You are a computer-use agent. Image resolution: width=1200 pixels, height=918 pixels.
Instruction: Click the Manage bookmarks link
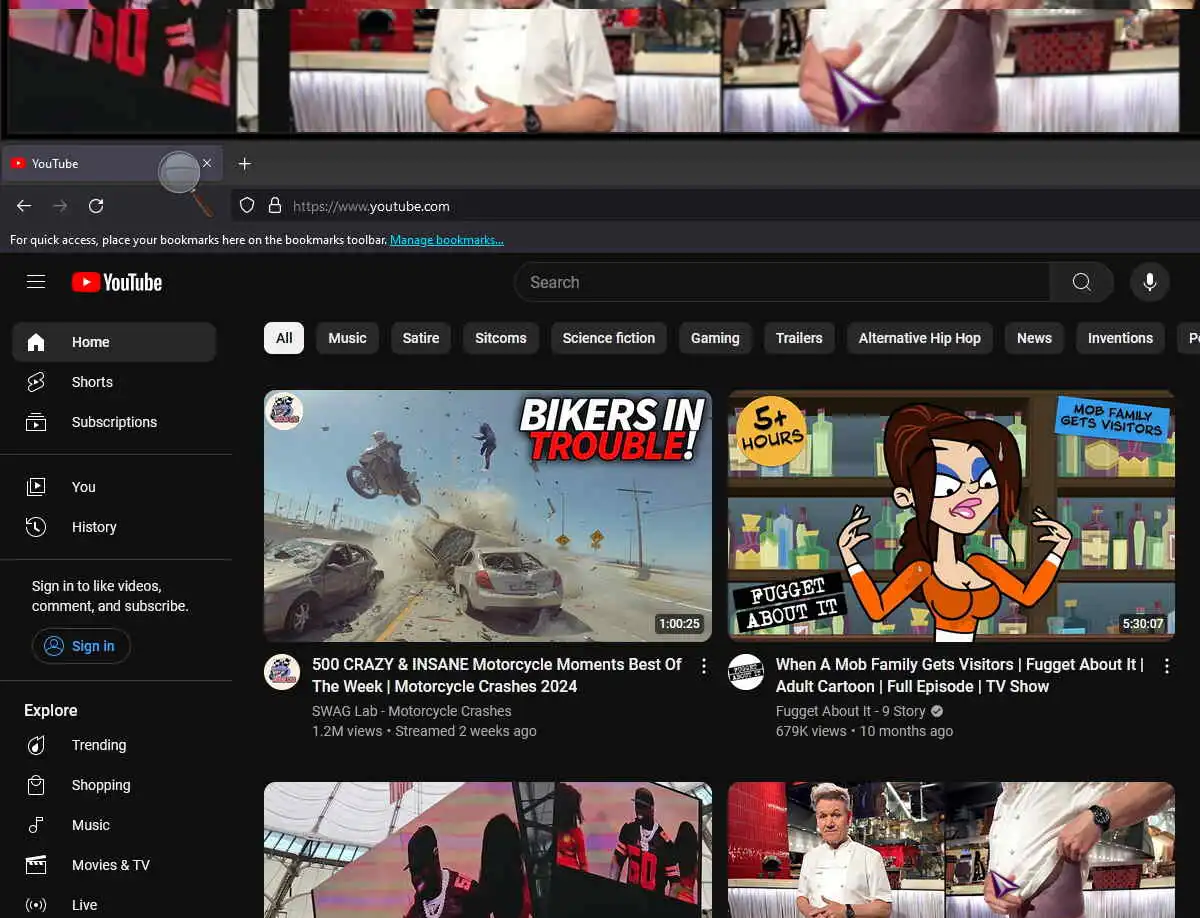(447, 240)
